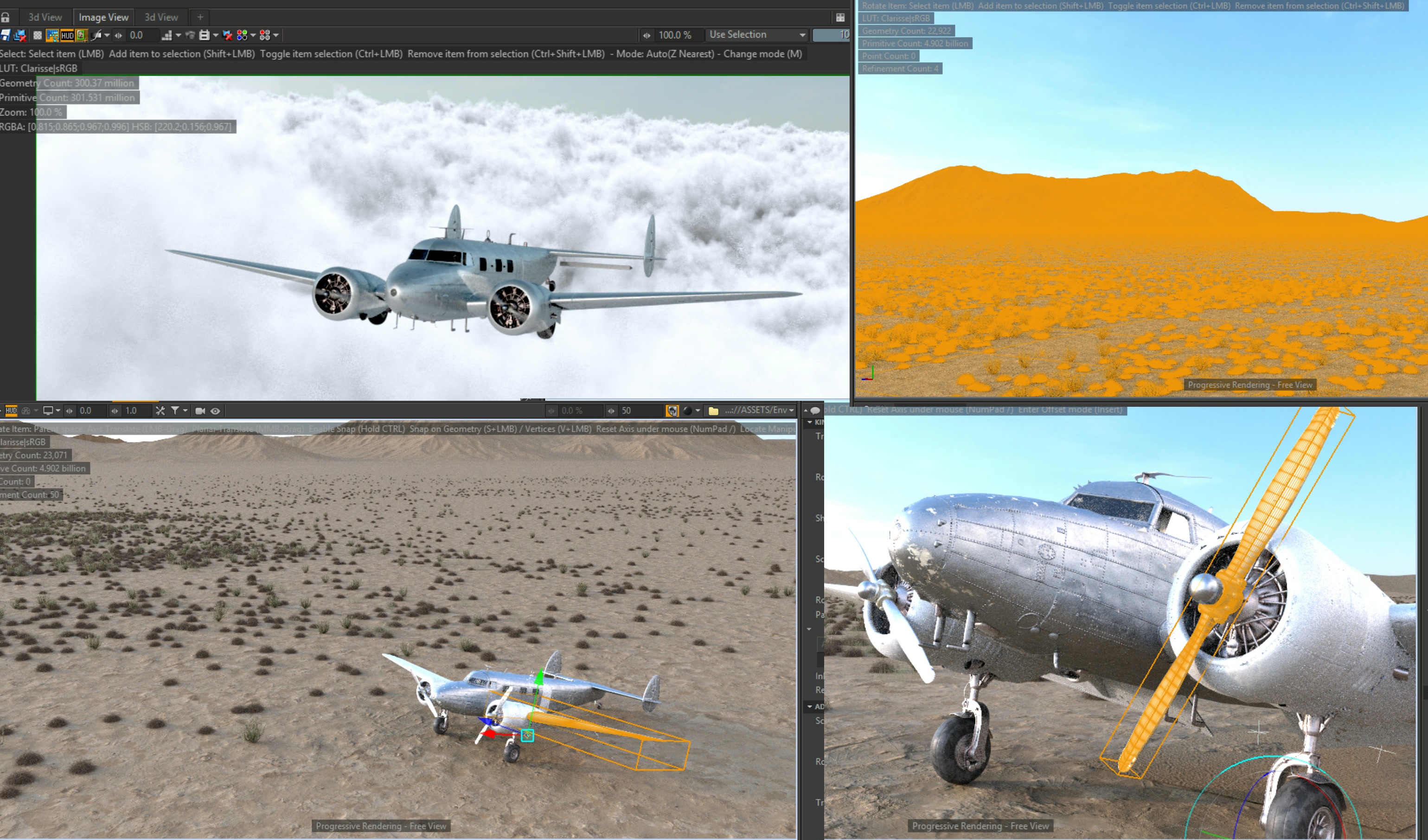This screenshot has height=840, width=1428.
Task: Open the dropdown beside the red-grey dots icon
Action: point(276,35)
